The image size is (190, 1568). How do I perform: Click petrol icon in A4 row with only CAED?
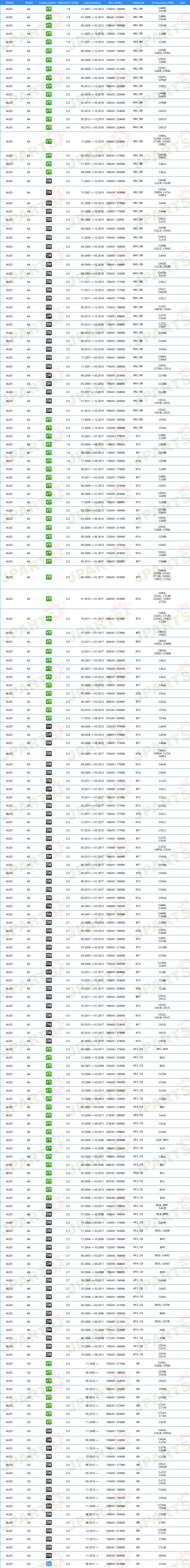click(49, 86)
